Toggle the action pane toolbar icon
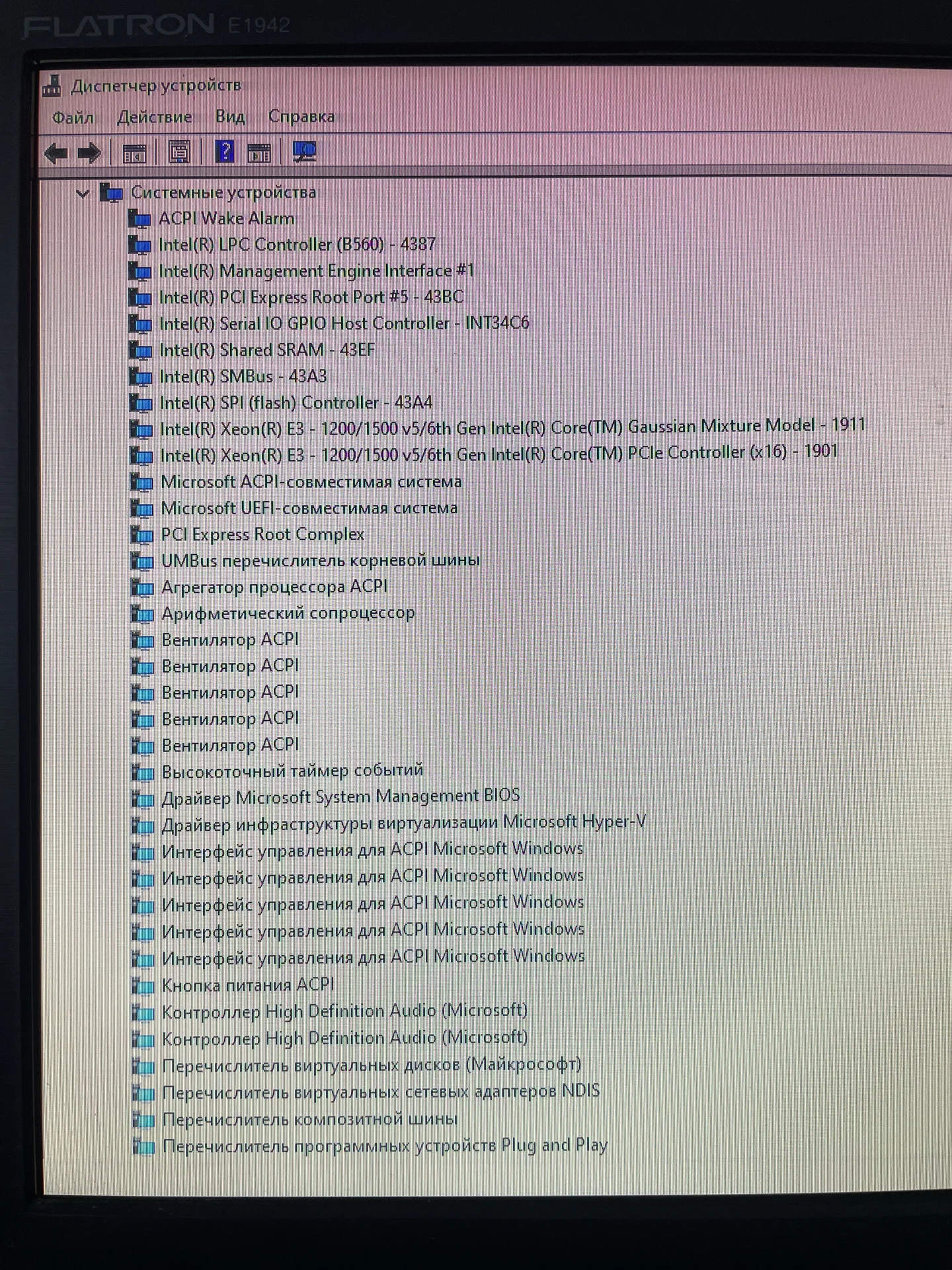Screen dimensions: 952x1270 click(x=259, y=153)
